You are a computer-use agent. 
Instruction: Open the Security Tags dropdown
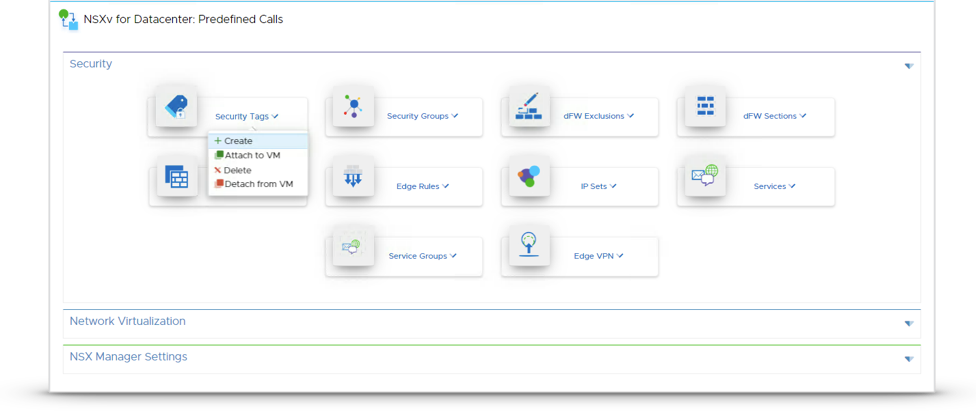click(x=247, y=116)
